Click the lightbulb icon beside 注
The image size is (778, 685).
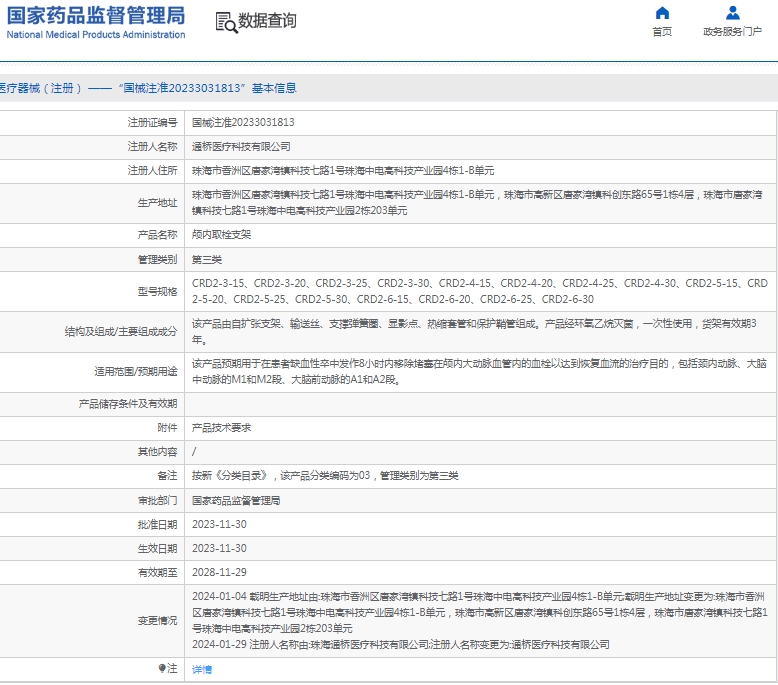162,668
